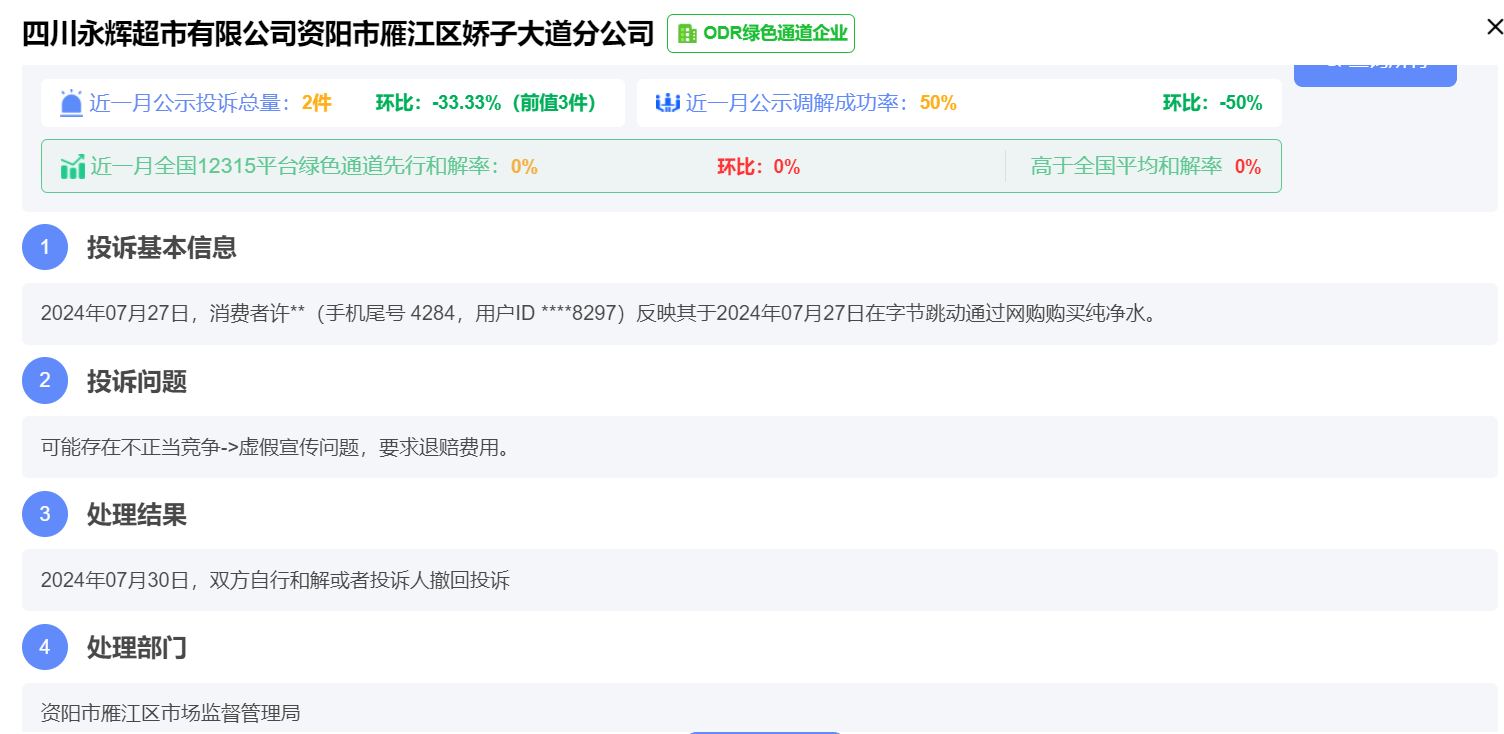Click the 高于全国平均和解率 label
This screenshot has height=734, width=1504.
1127,167
